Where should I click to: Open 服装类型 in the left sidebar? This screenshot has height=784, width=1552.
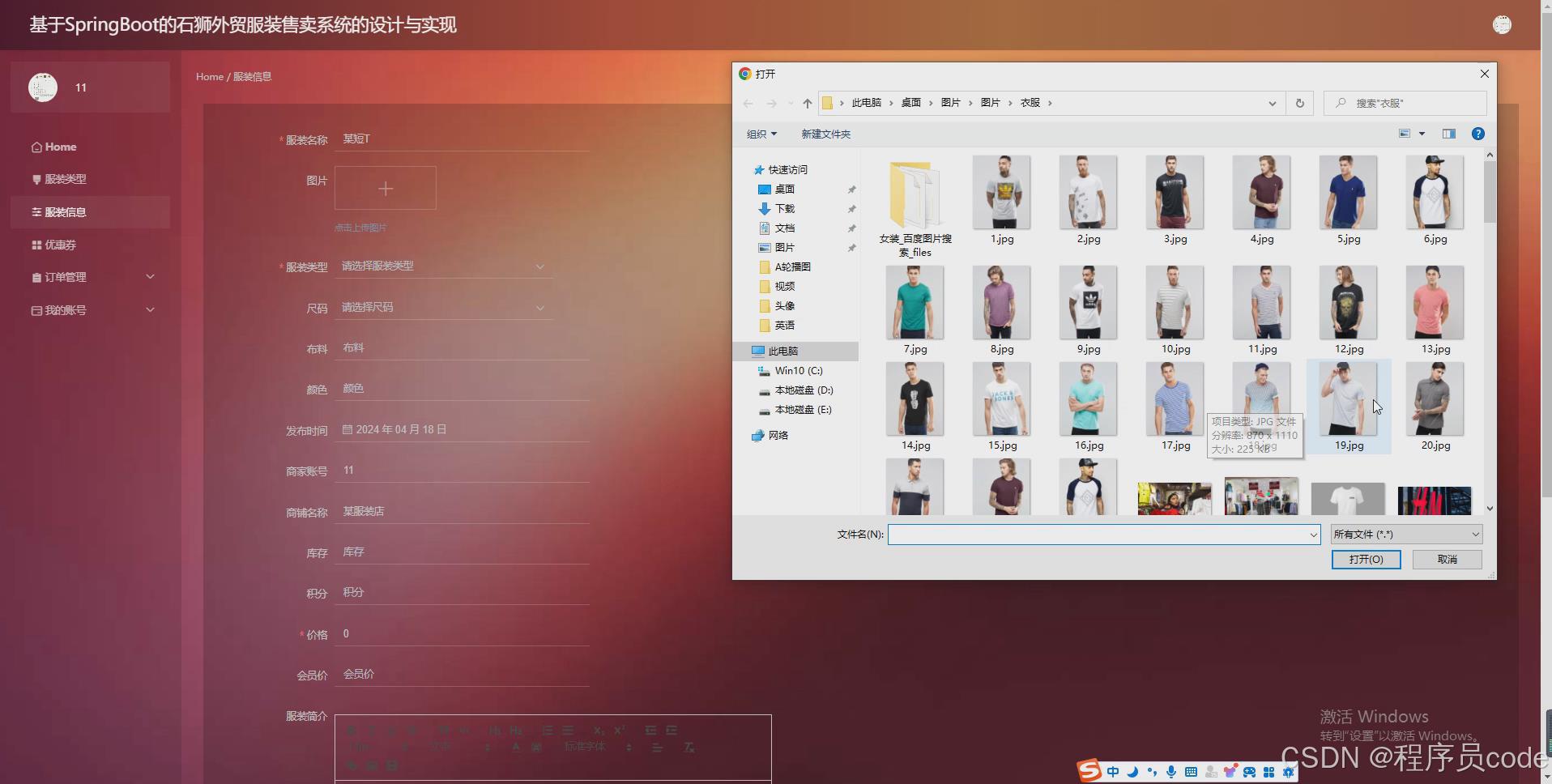tap(59, 179)
